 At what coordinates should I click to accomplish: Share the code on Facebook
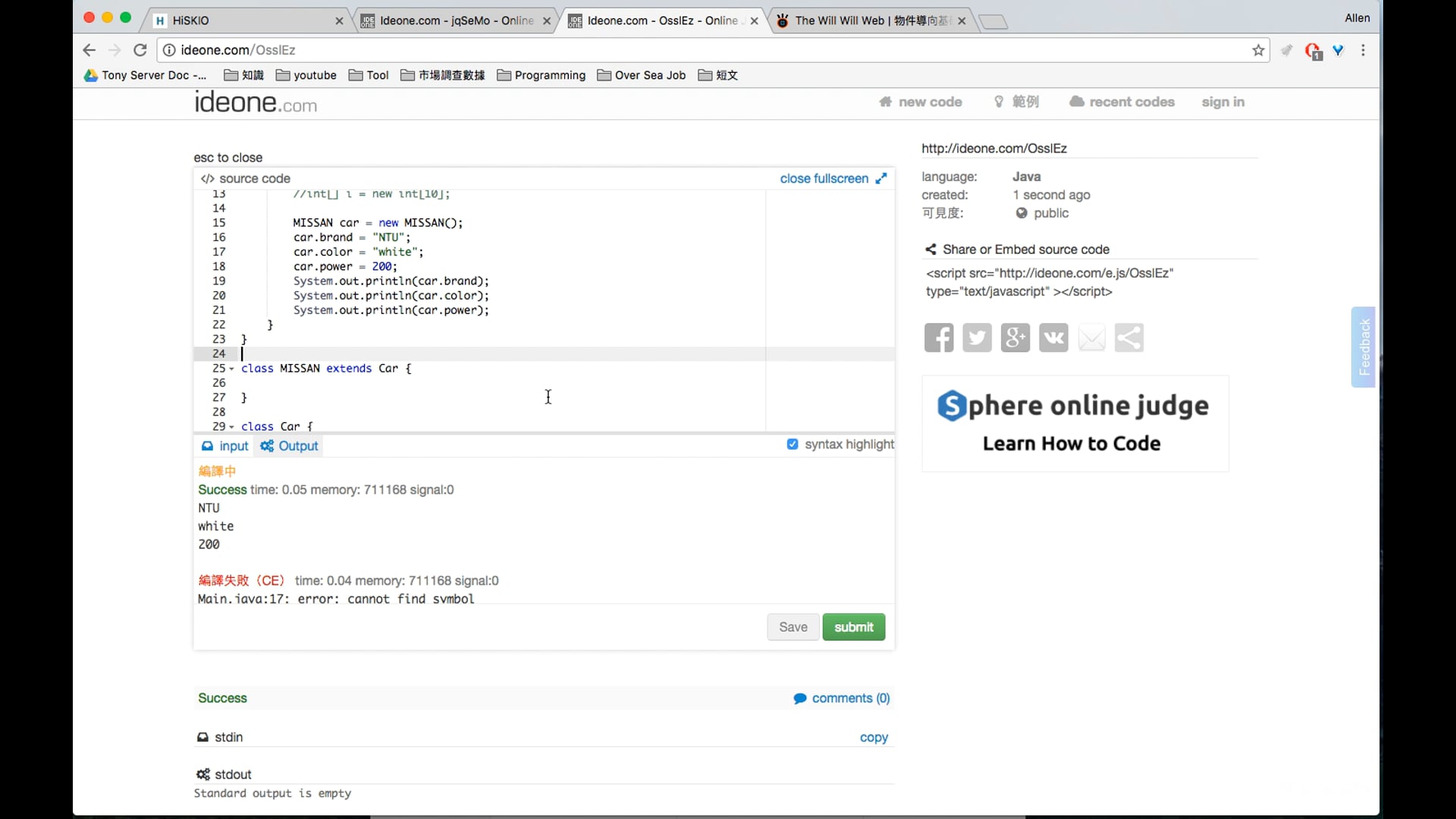939,337
